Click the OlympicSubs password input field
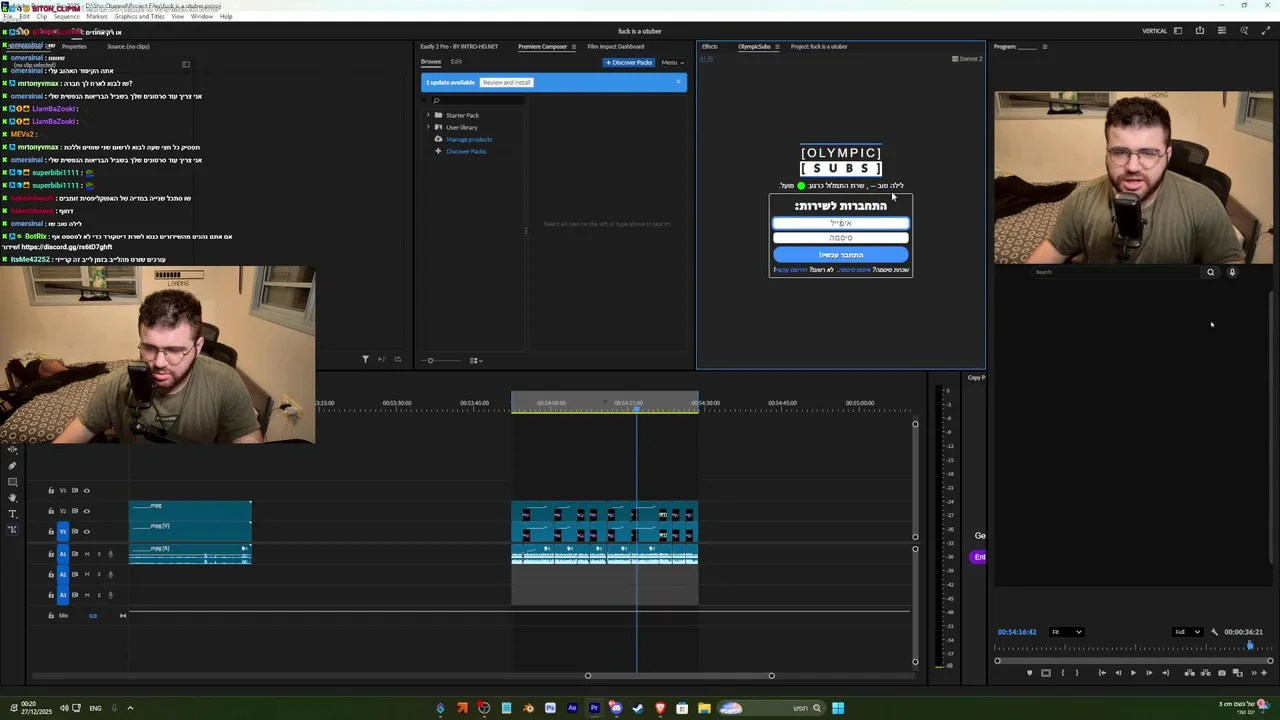 [841, 238]
